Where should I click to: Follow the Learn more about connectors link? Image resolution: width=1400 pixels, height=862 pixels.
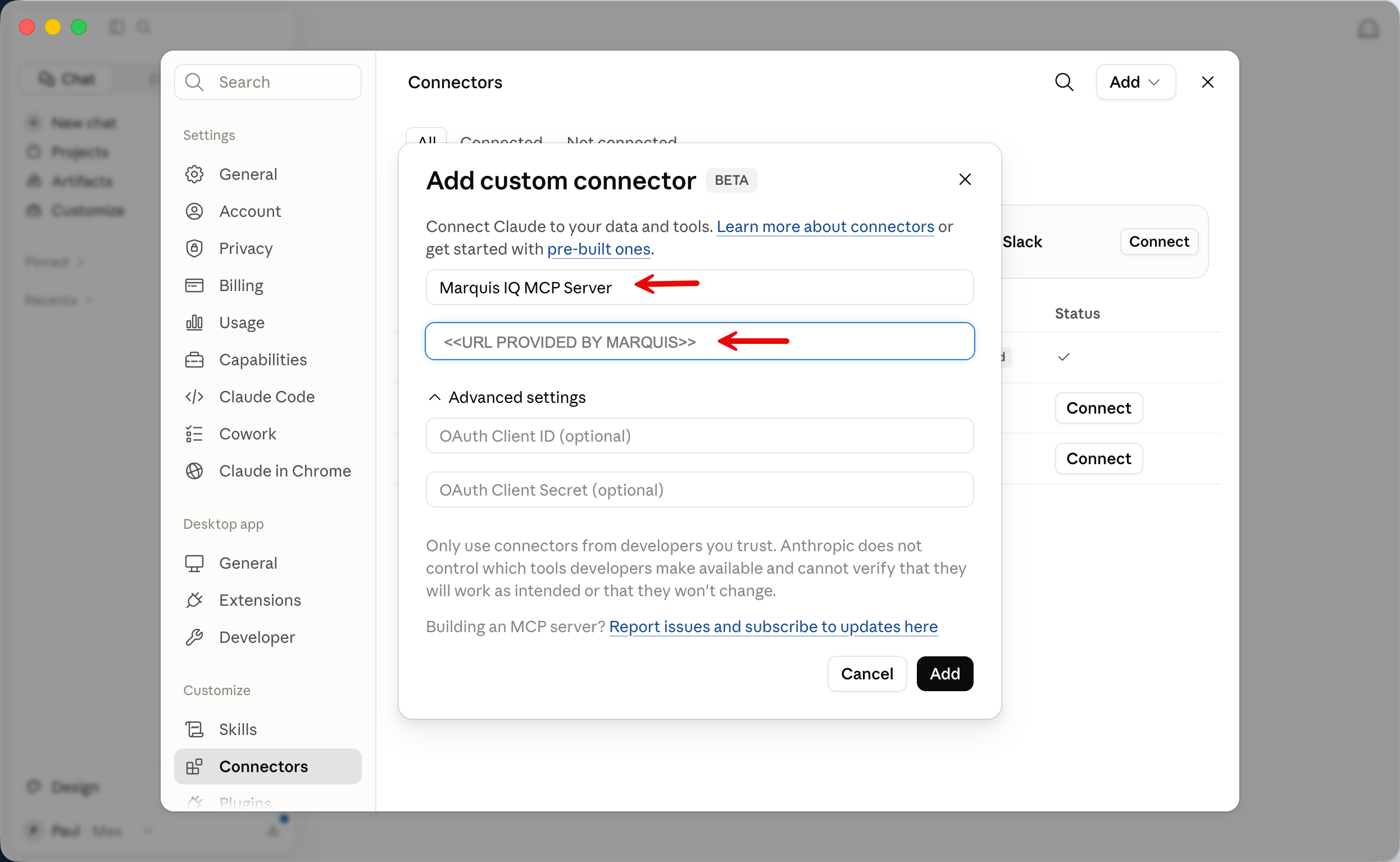pyautogui.click(x=825, y=227)
